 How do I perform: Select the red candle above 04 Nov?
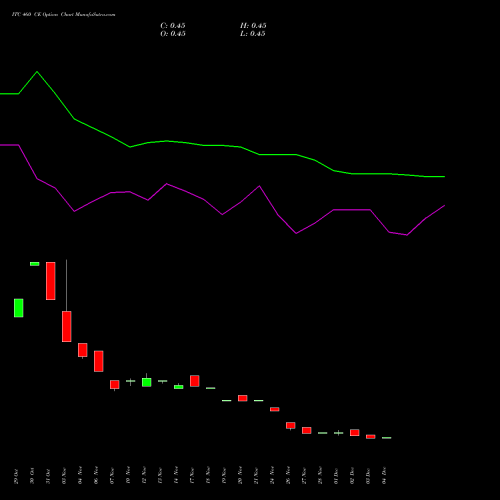(83, 350)
